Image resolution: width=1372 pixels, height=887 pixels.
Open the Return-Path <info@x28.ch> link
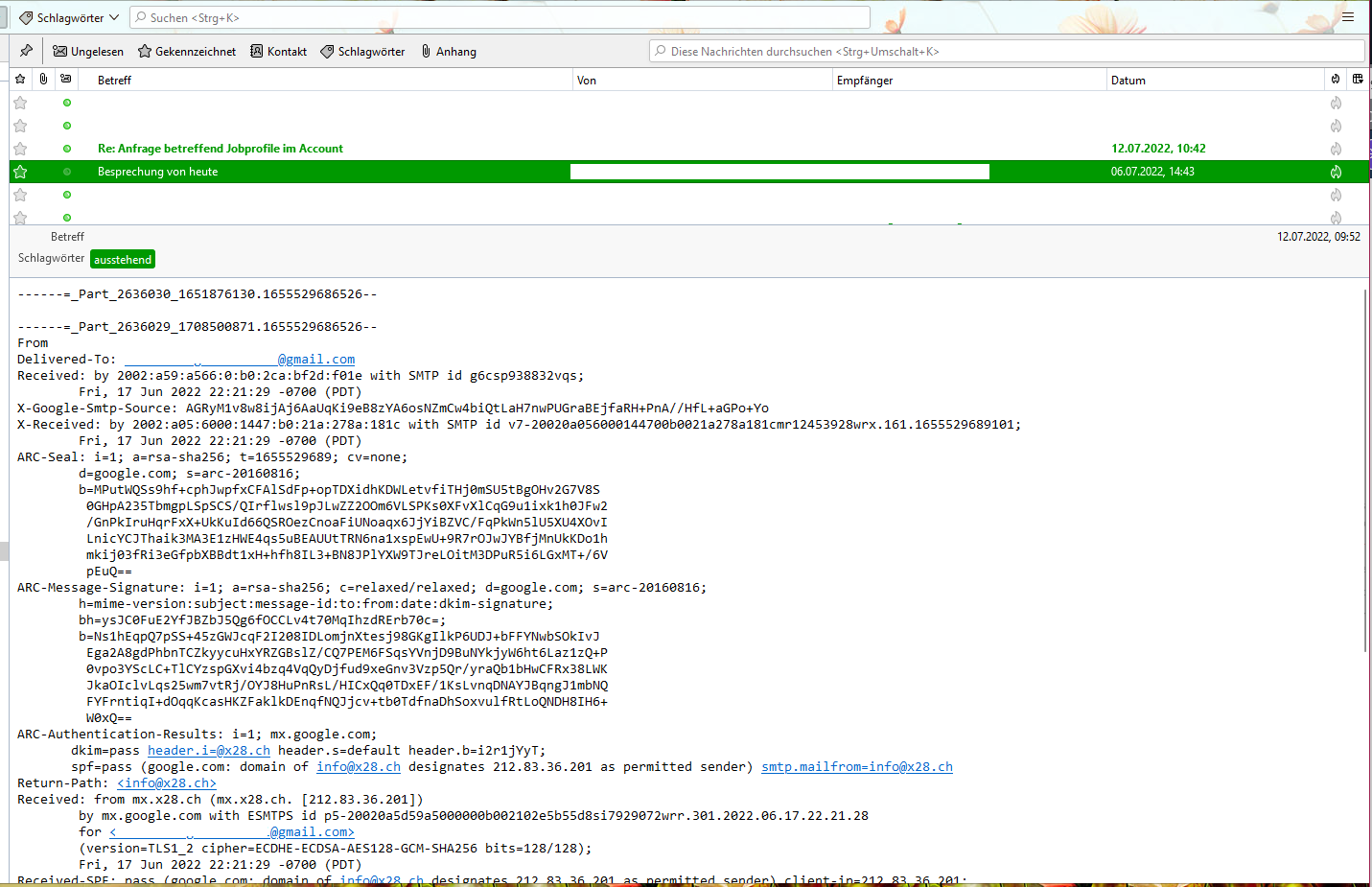click(167, 783)
